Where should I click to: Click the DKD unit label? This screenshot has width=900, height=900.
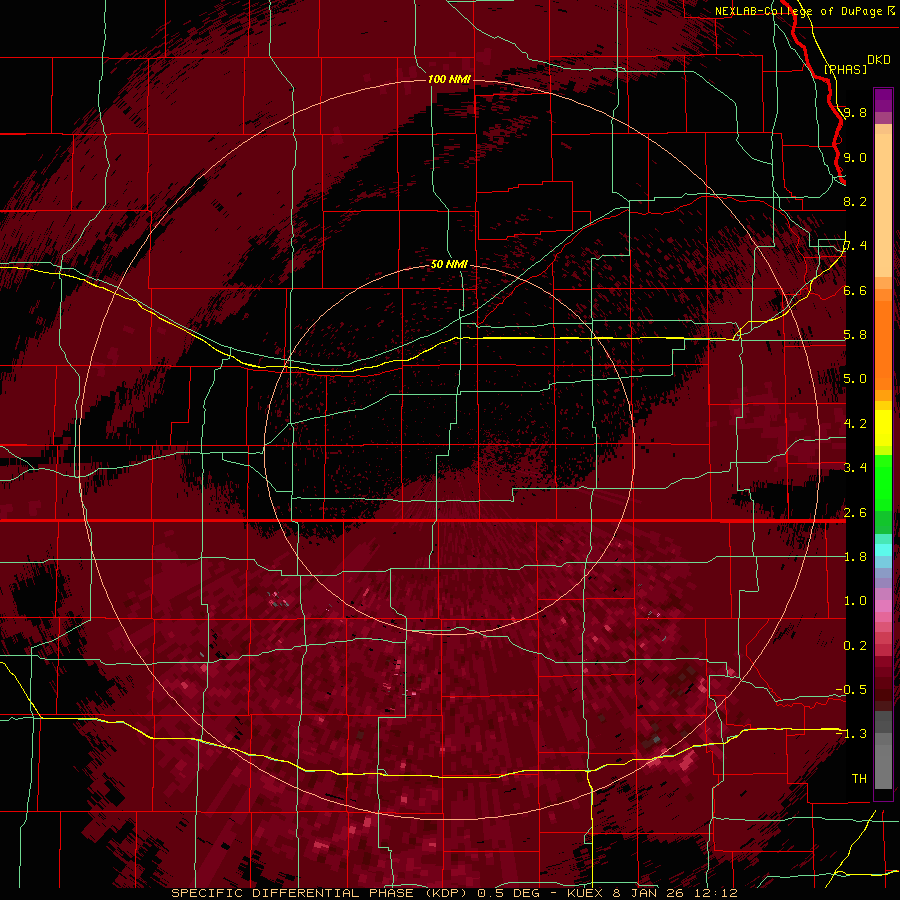pos(879,60)
